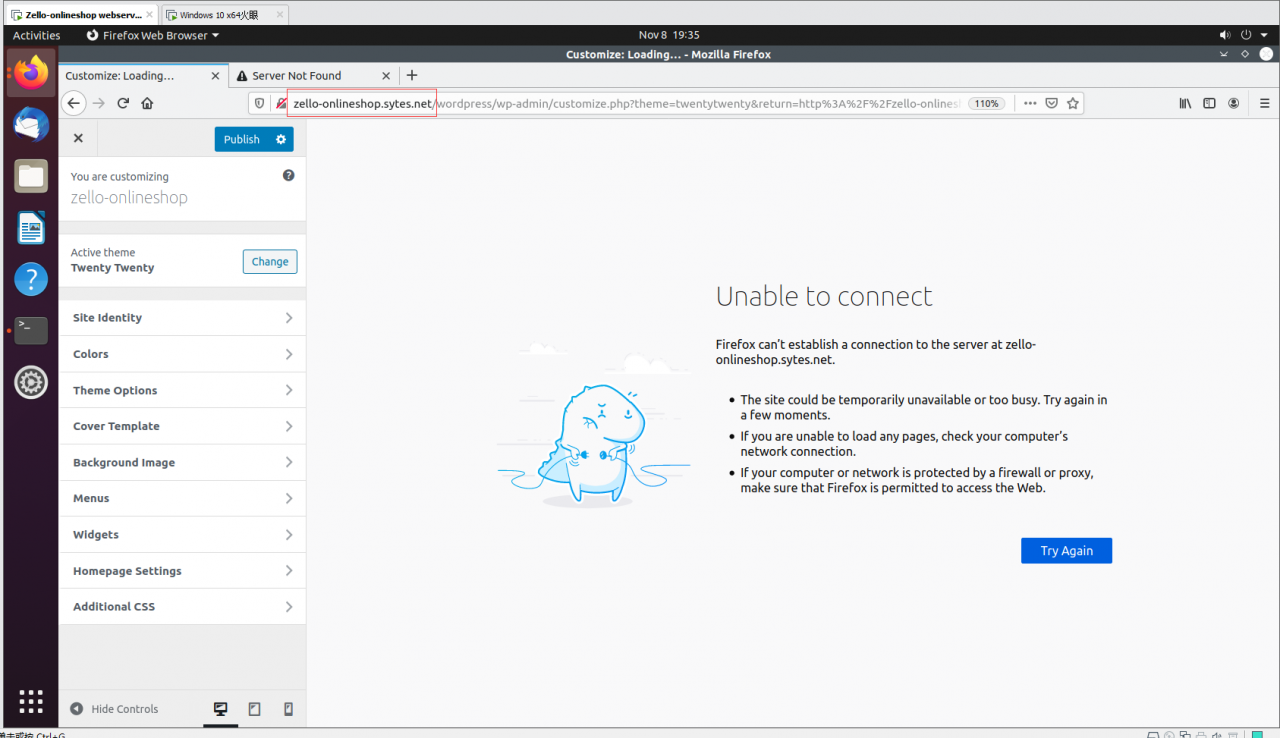
Task: Click the Publish button
Action: (242, 139)
